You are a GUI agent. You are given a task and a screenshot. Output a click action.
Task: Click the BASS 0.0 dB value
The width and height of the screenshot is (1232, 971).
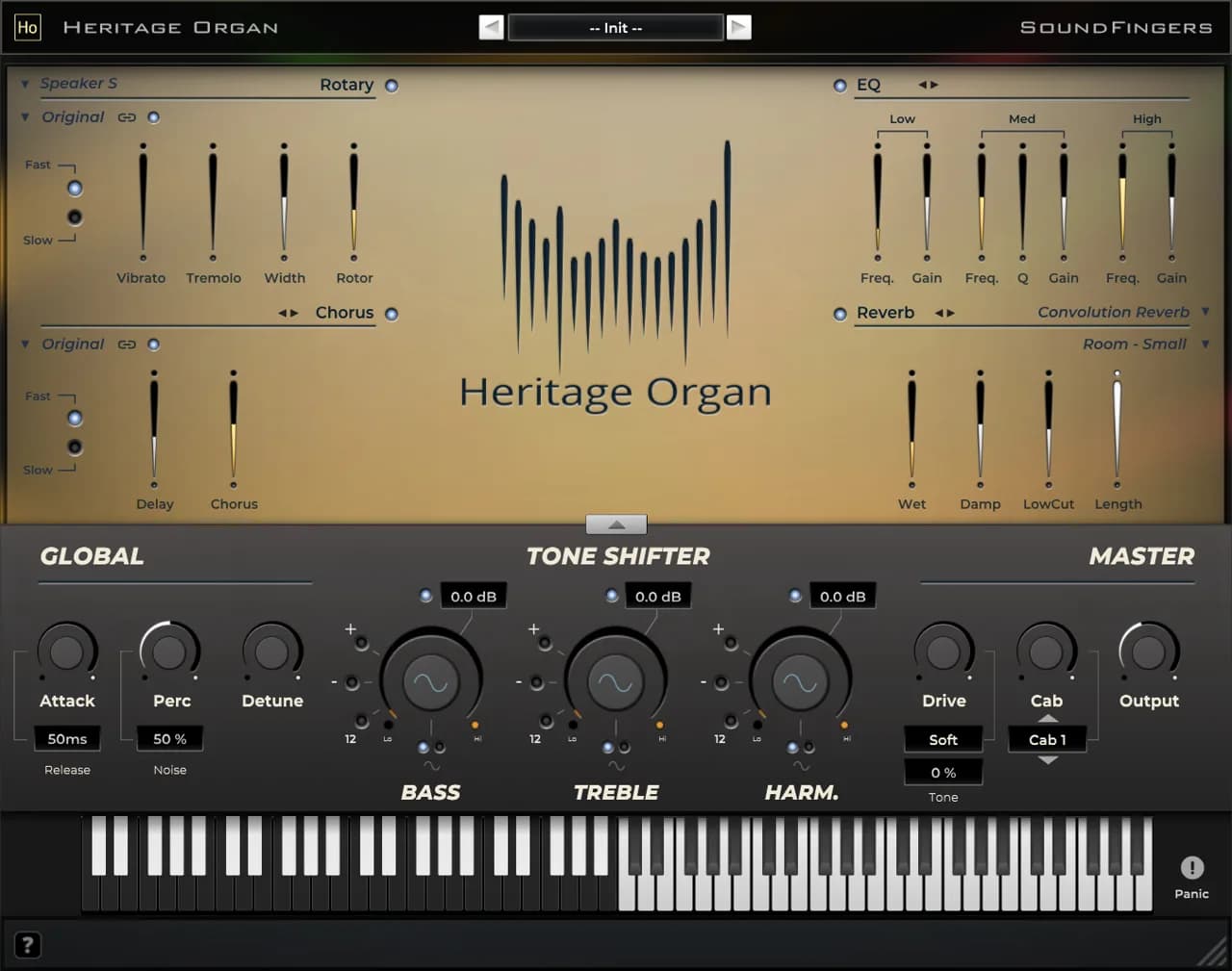point(474,597)
